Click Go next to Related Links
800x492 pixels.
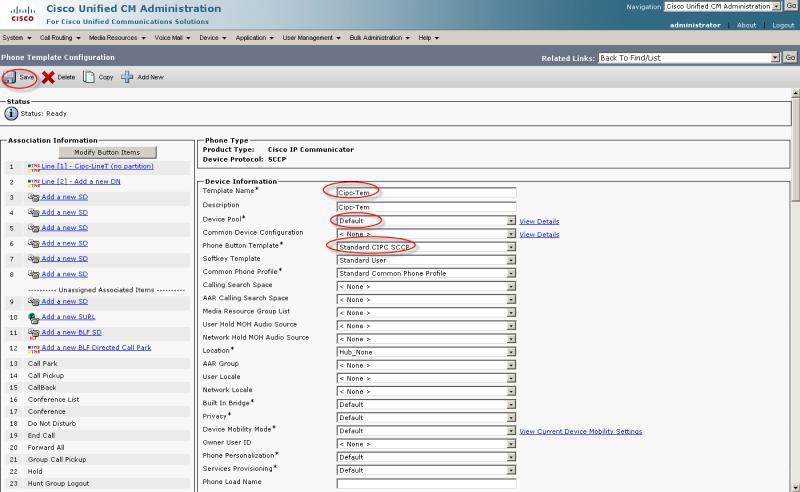click(x=790, y=58)
